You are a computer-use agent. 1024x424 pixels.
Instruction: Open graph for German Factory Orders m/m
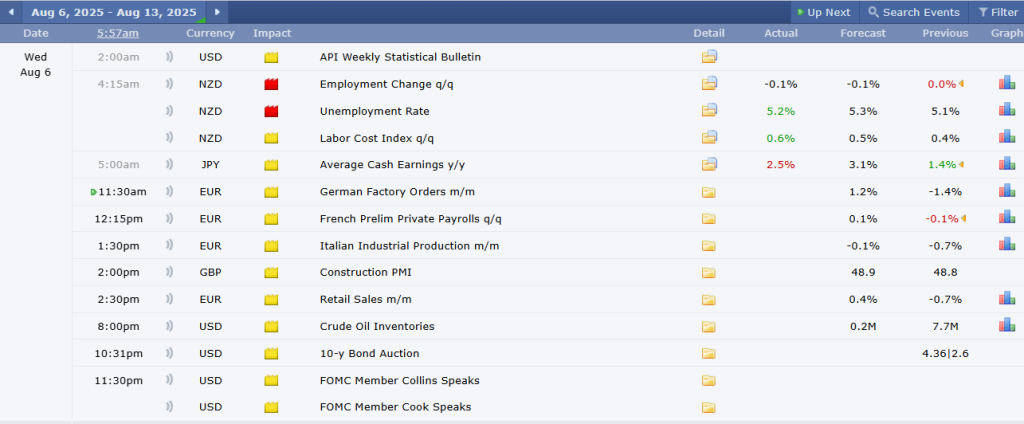coord(1007,191)
